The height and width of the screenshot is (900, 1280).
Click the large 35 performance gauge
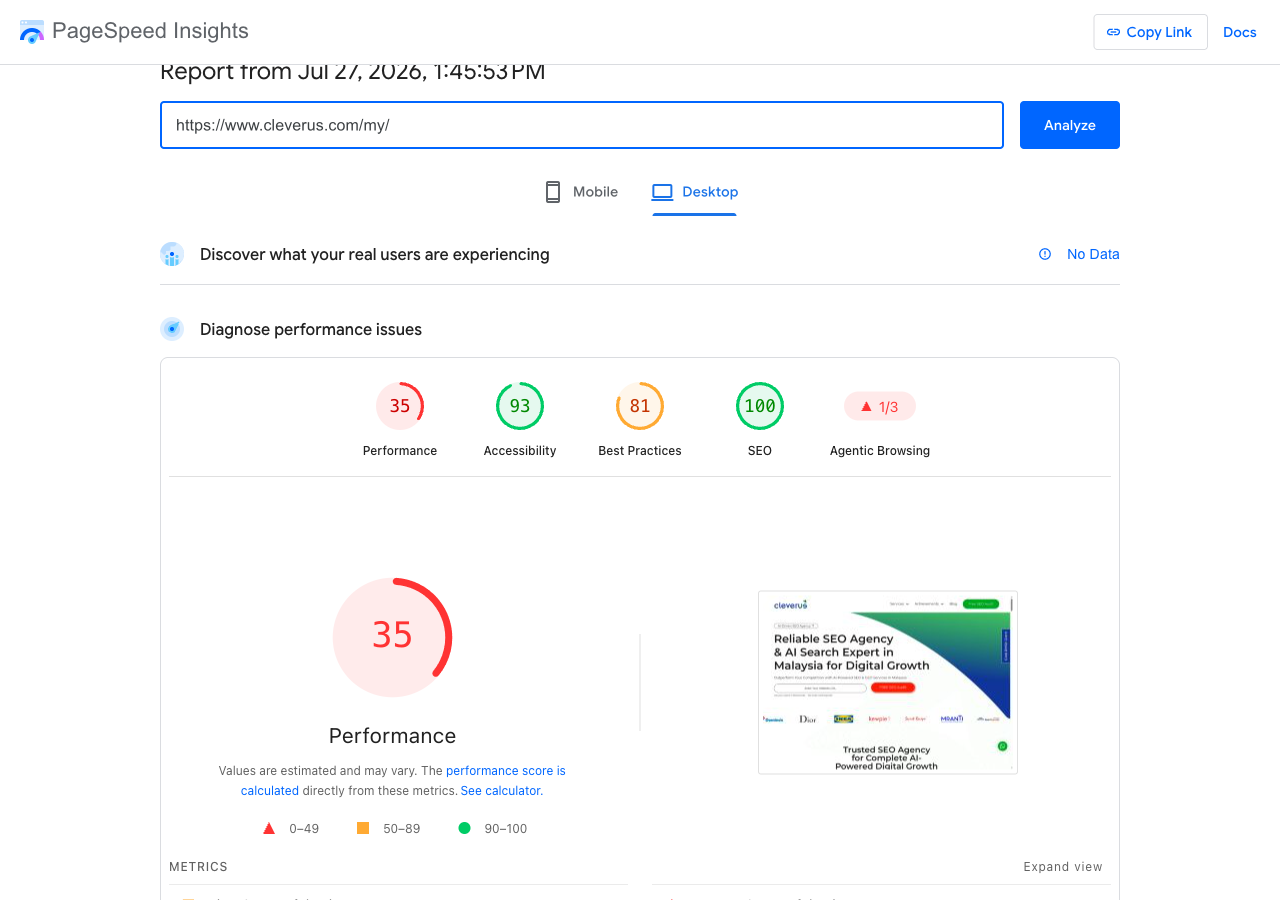point(392,637)
